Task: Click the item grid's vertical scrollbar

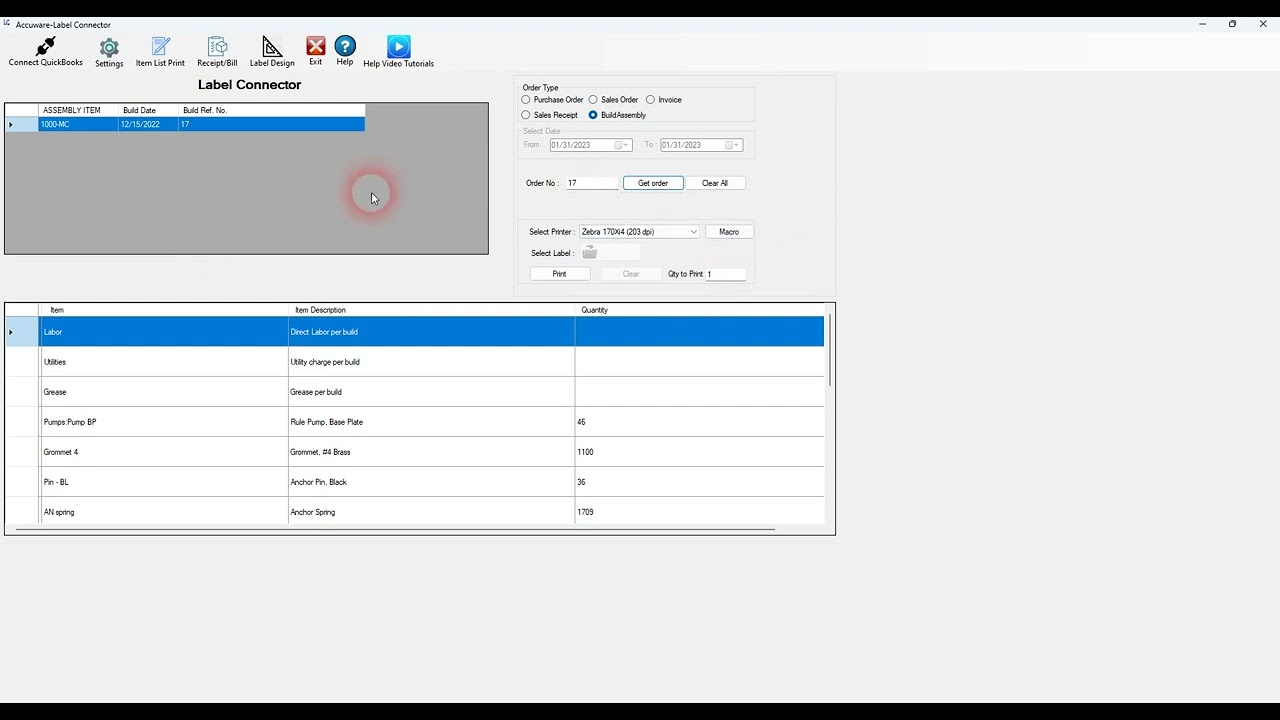Action: (x=829, y=350)
